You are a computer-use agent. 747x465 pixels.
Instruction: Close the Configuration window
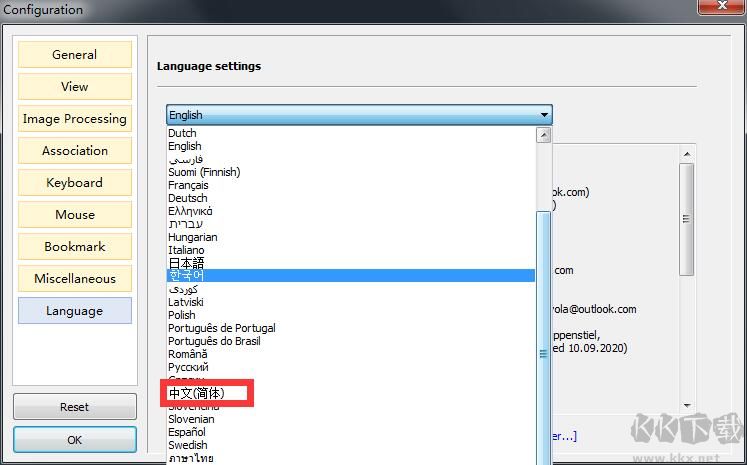[721, 5]
